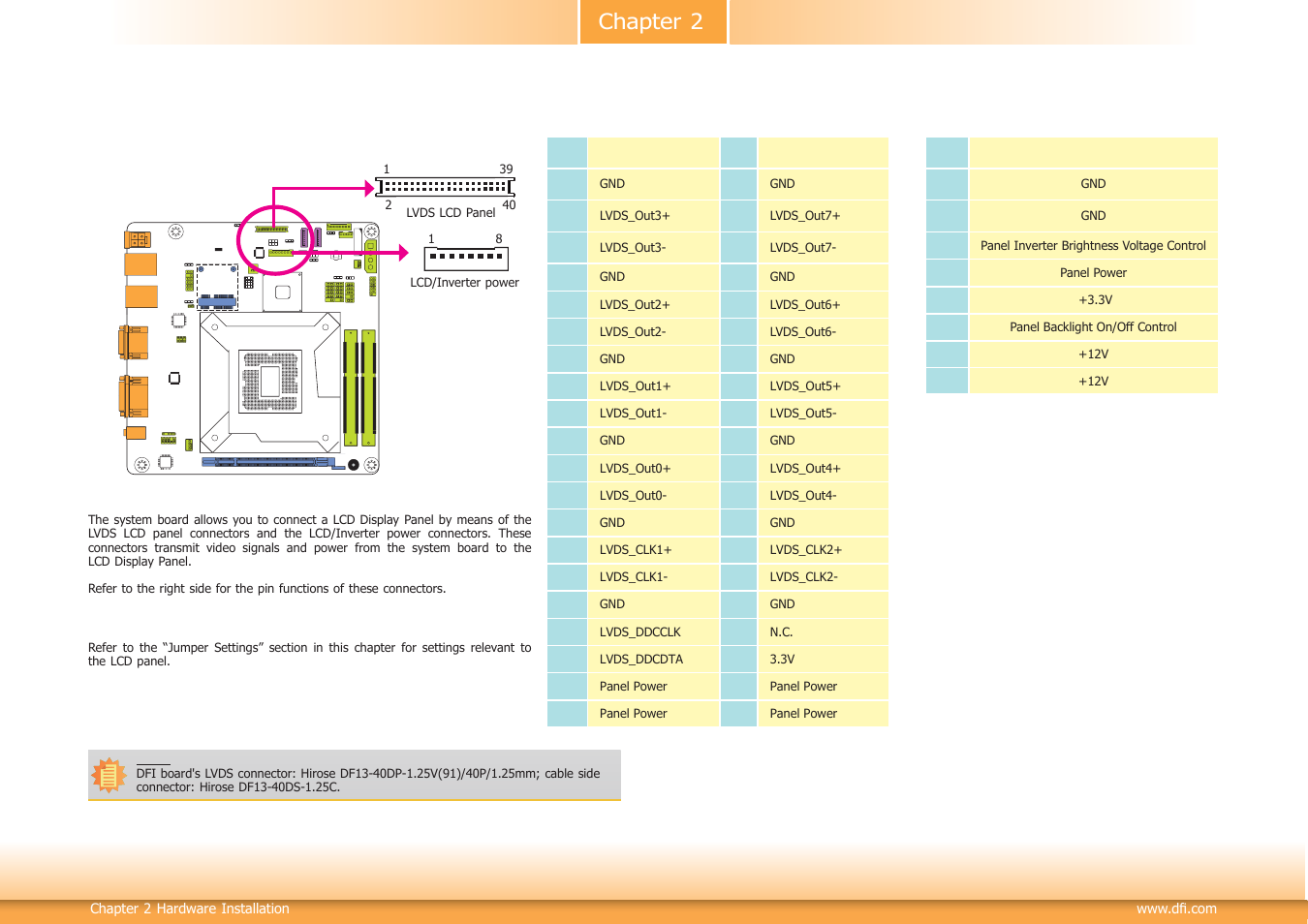Select the LVDS_Out5+ table cell
The height and width of the screenshot is (924, 1308).
pos(823,386)
